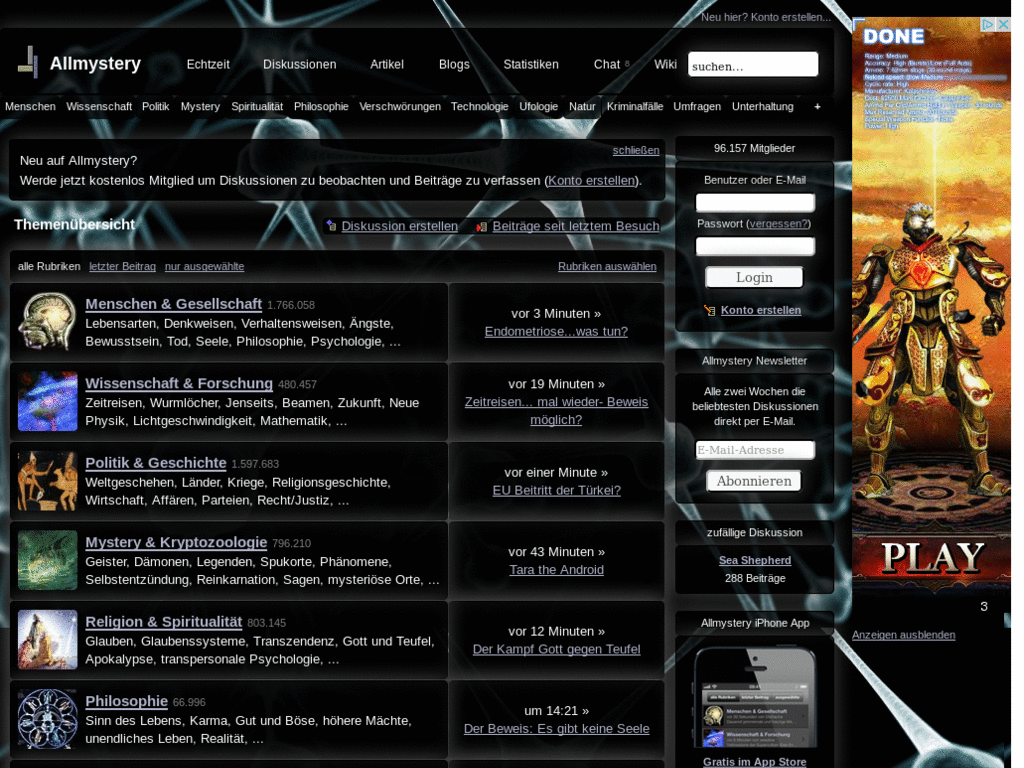Expand more categories with the plus
Screen dimensions: 1024x768
point(817,106)
